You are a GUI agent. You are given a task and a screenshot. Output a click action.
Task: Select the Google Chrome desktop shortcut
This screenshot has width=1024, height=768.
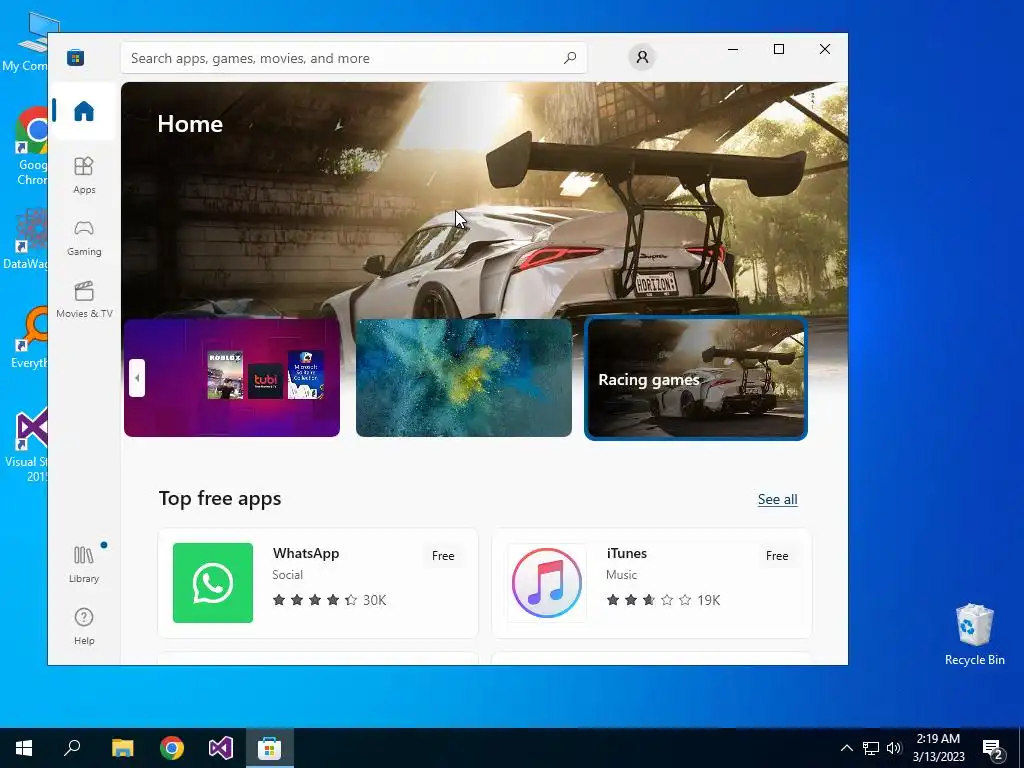coord(31,147)
